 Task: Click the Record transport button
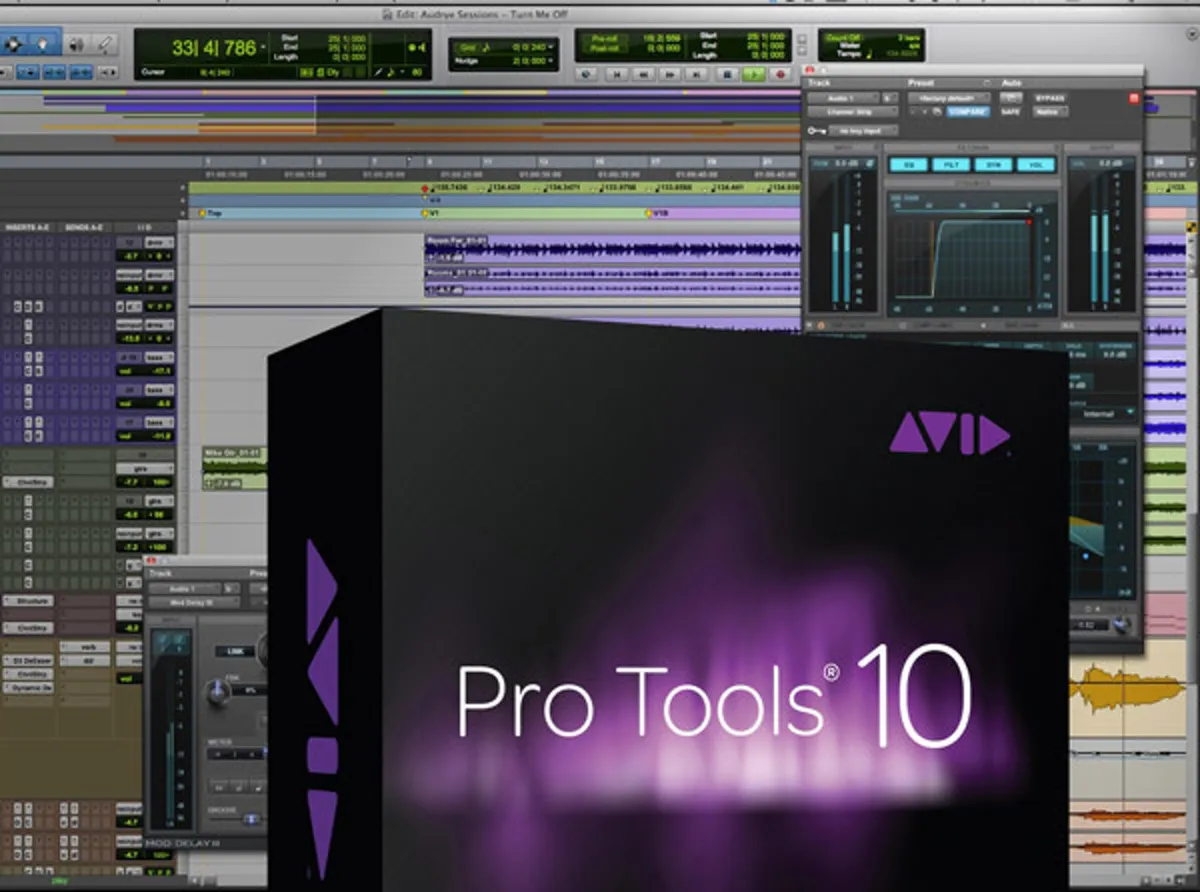(x=780, y=74)
